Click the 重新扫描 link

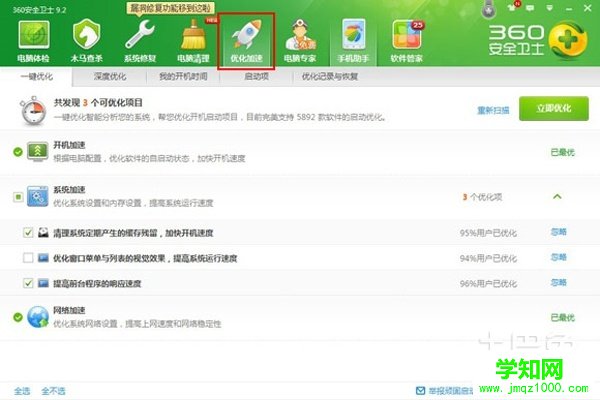pos(493,111)
